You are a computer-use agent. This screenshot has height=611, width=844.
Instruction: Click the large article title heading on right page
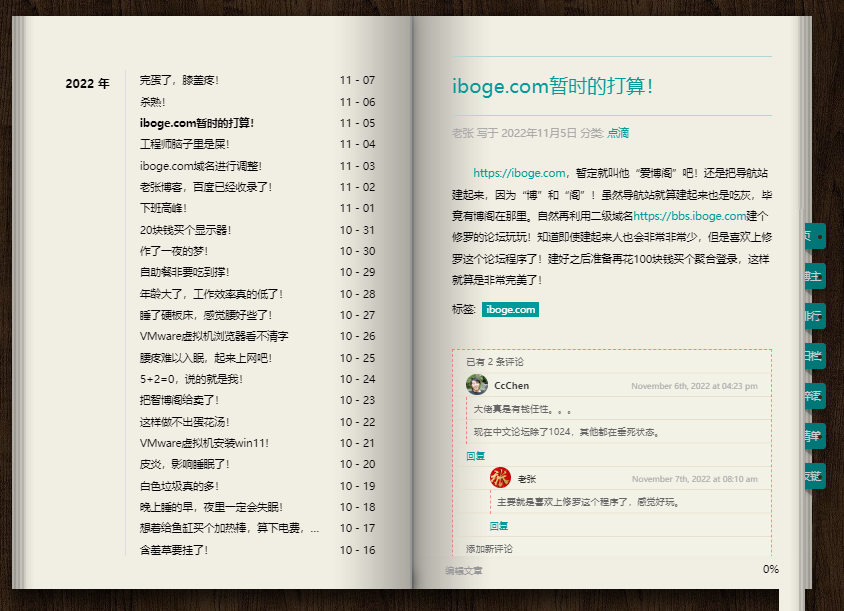pos(552,86)
